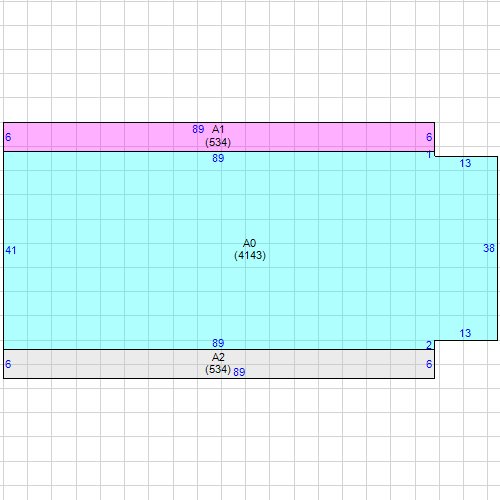Click the 89 dimension just above the gray area
This screenshot has height=500, width=500.
point(218,343)
